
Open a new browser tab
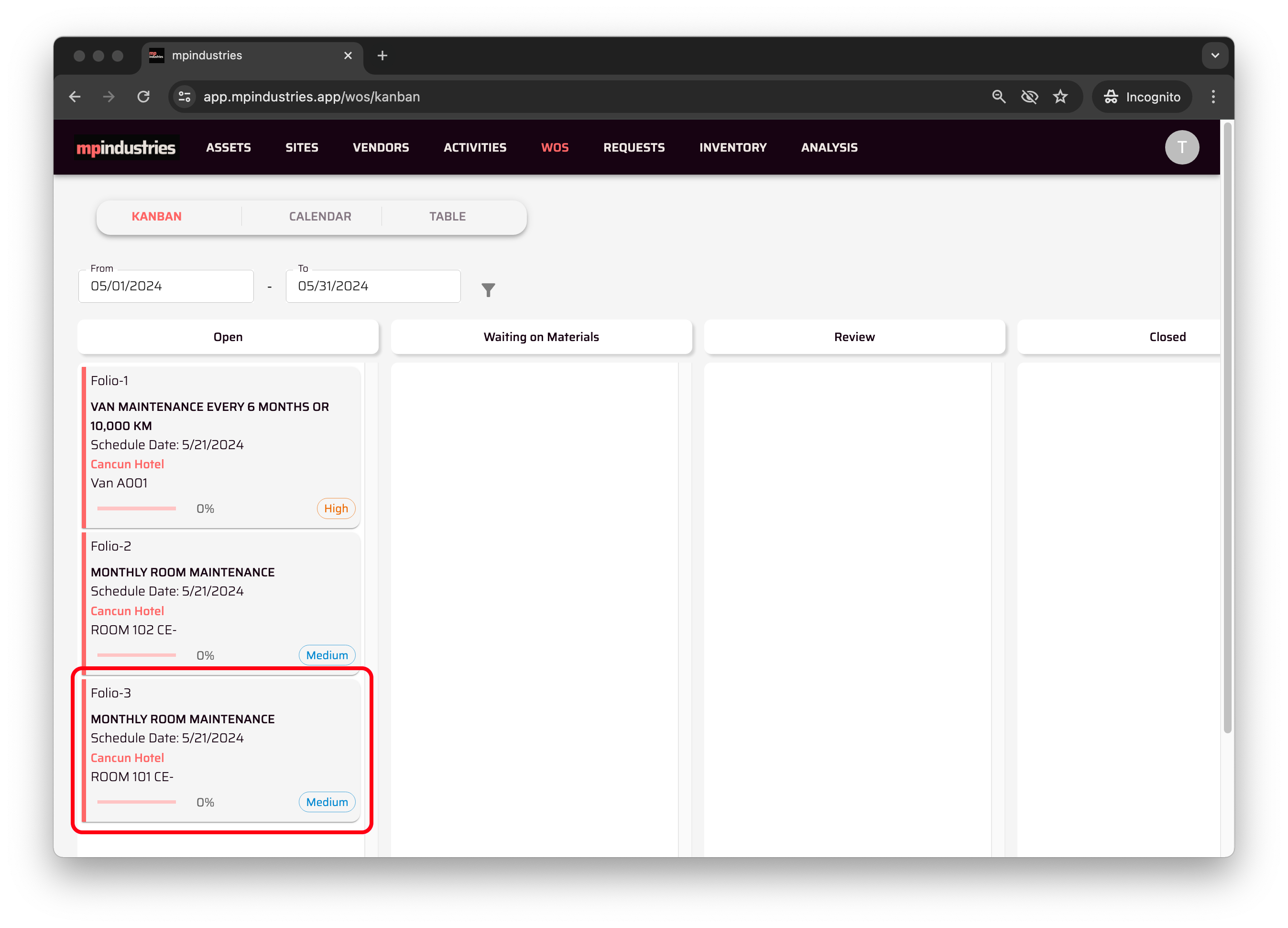pyautogui.click(x=382, y=55)
